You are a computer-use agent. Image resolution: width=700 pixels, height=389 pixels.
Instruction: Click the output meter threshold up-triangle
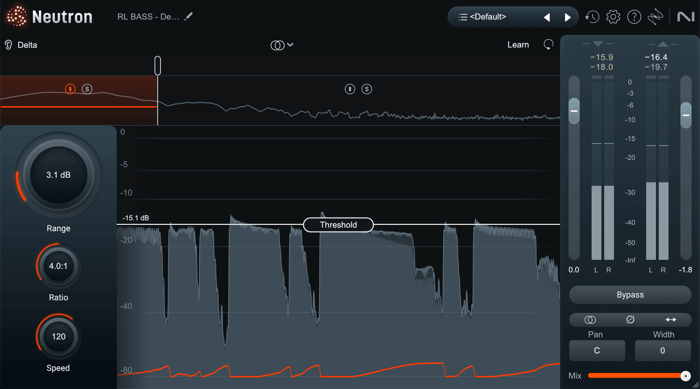click(x=663, y=44)
